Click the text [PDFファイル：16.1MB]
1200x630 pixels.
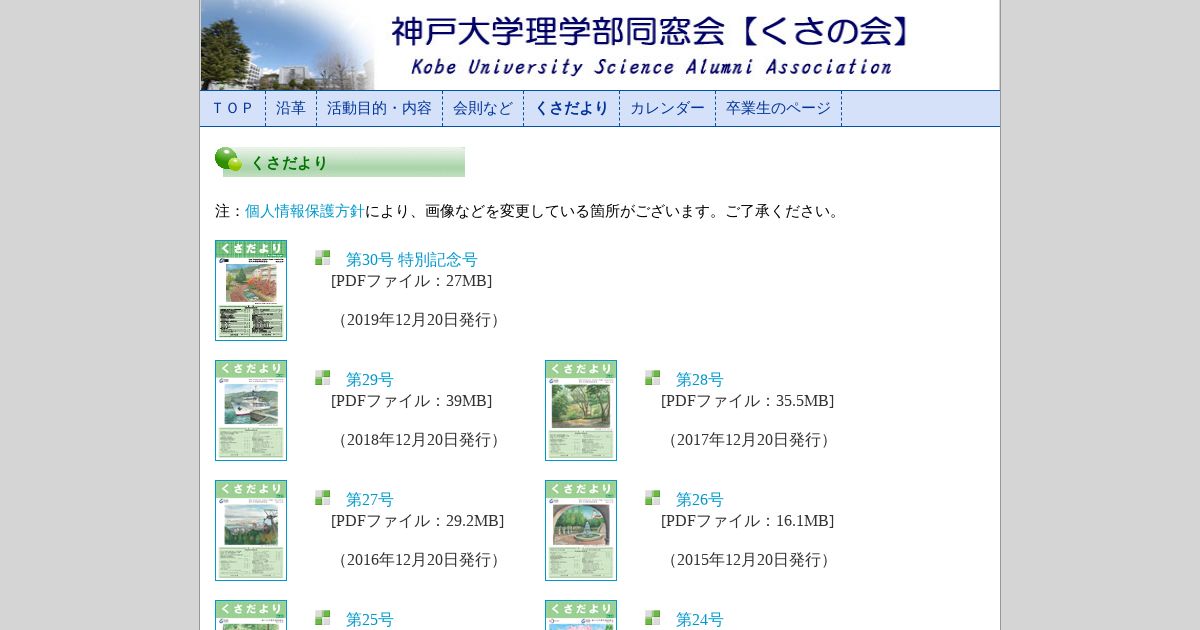pos(747,521)
